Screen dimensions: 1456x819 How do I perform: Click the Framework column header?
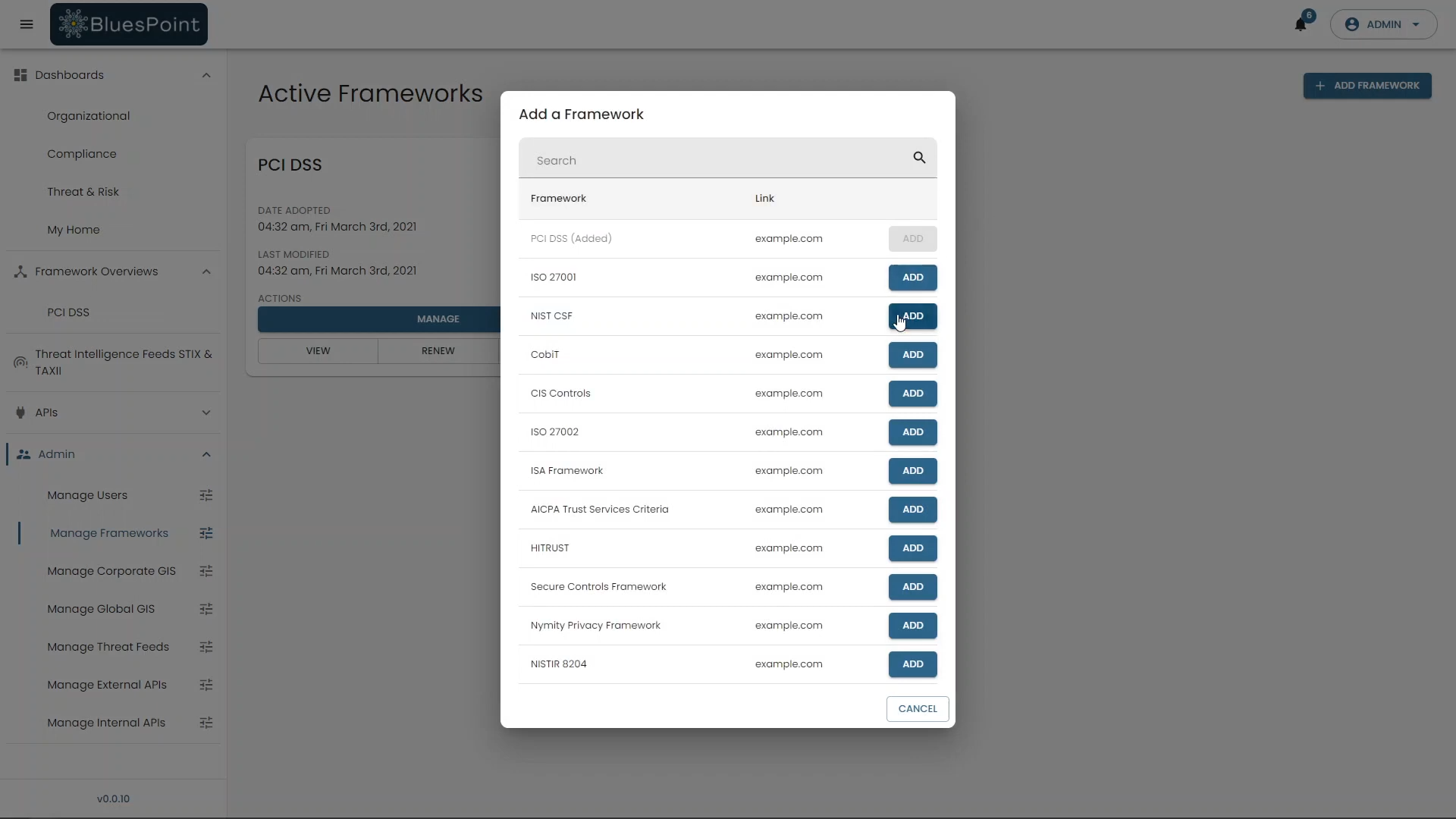tap(558, 199)
